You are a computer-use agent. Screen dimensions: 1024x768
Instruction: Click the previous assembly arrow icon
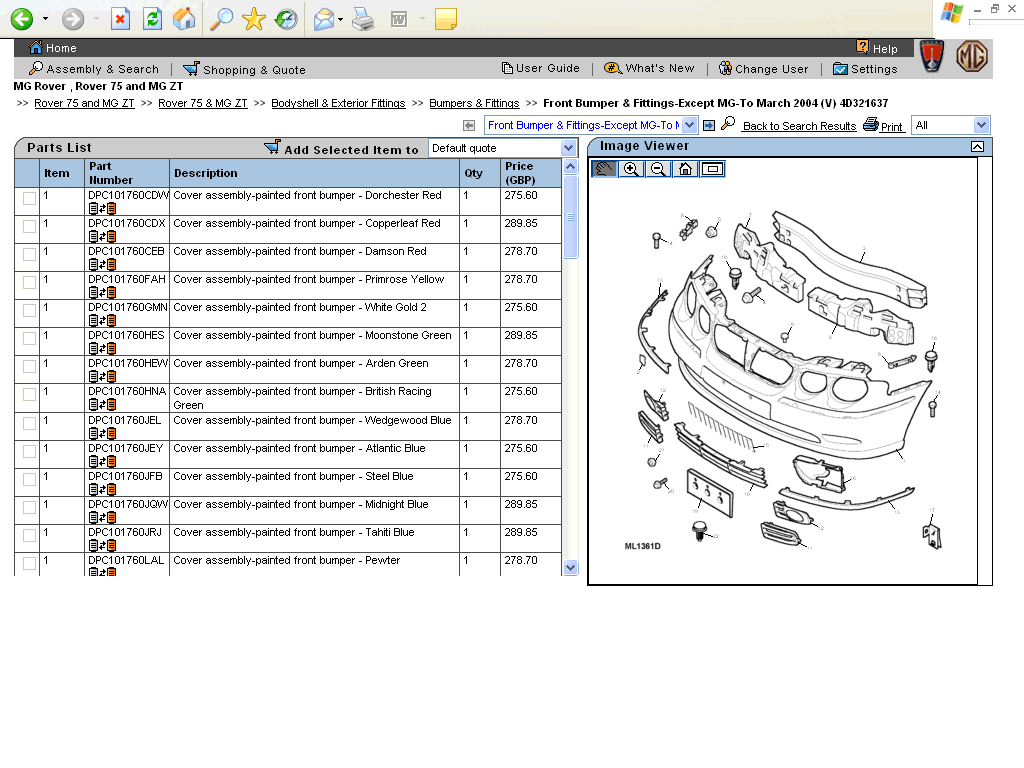pos(469,125)
